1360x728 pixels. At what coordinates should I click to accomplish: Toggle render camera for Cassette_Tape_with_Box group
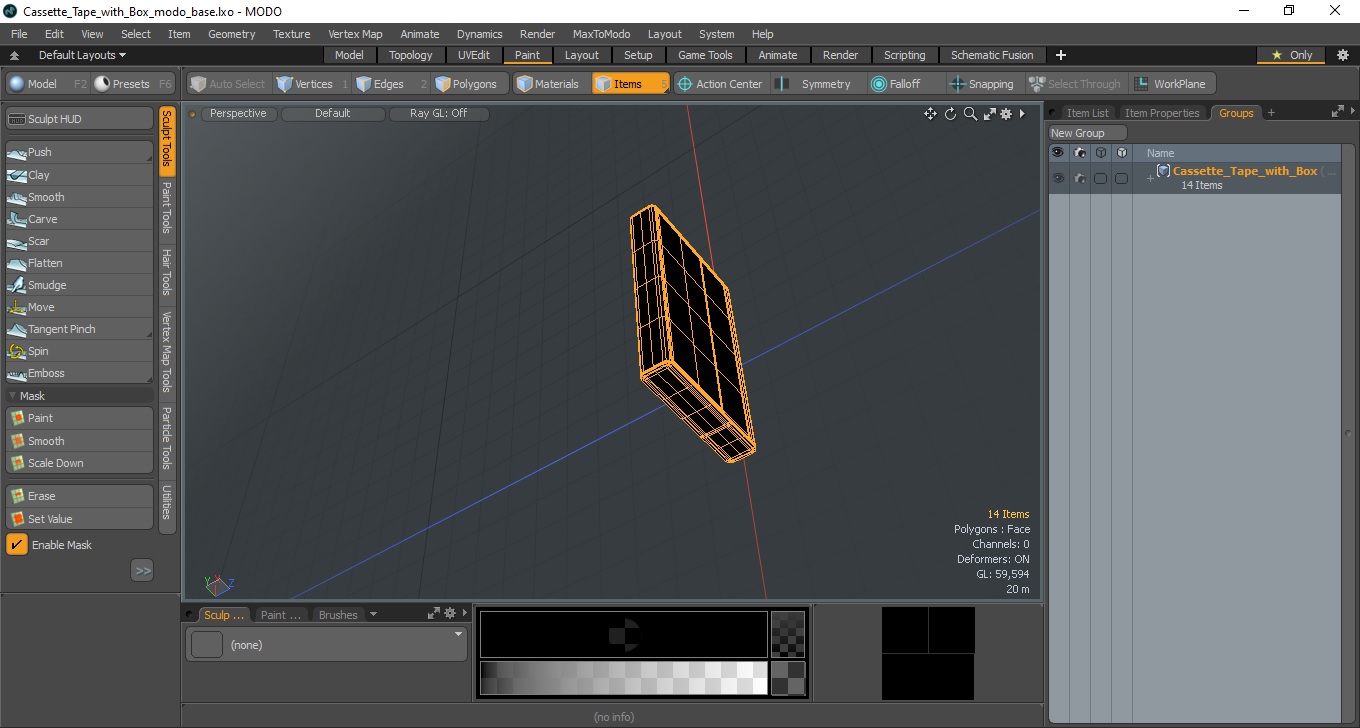pyautogui.click(x=1080, y=178)
